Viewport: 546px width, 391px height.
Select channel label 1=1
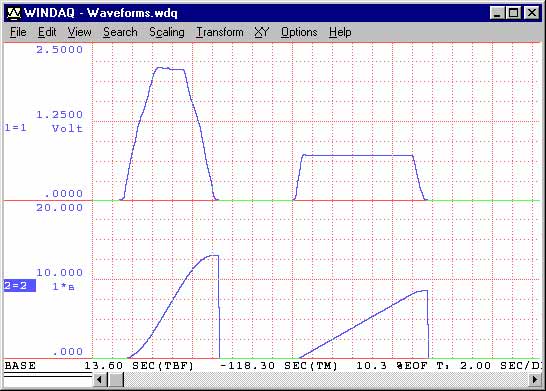point(15,128)
